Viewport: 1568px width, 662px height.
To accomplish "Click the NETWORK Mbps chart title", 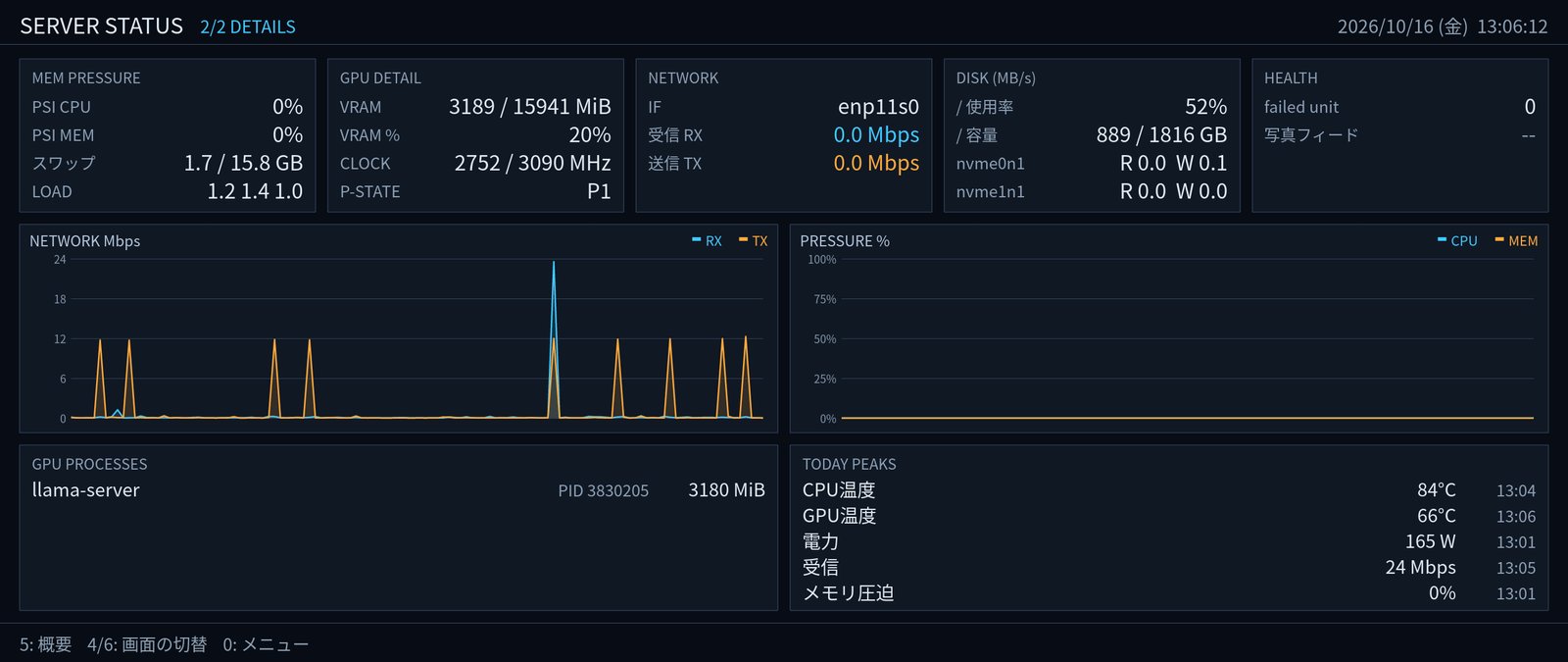I will (x=85, y=241).
